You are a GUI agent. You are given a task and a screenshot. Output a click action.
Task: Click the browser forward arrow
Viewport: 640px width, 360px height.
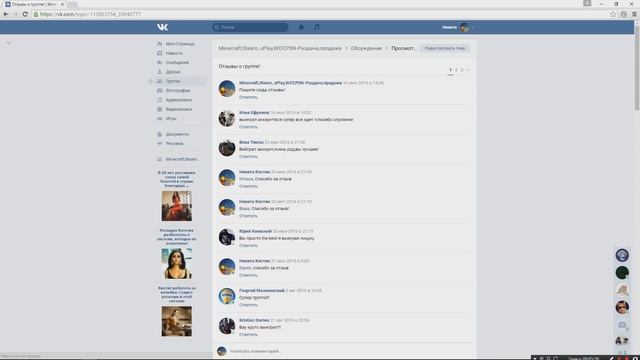coord(15,14)
